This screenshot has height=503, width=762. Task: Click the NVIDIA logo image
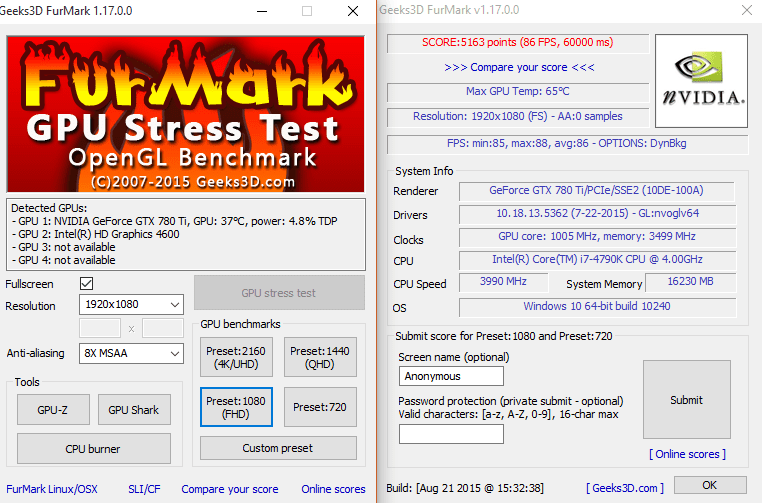point(701,81)
